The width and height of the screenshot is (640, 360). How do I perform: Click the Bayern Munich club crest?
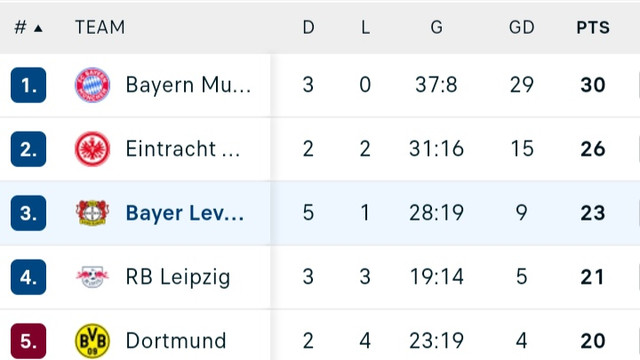coord(93,85)
